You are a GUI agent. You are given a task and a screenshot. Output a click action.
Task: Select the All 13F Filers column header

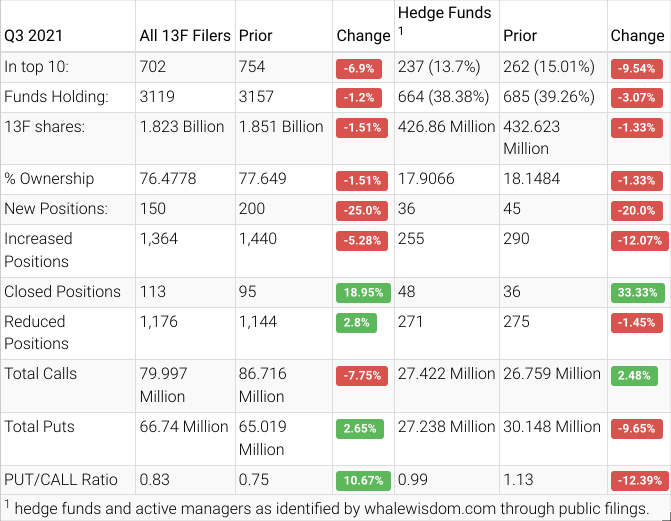(185, 35)
